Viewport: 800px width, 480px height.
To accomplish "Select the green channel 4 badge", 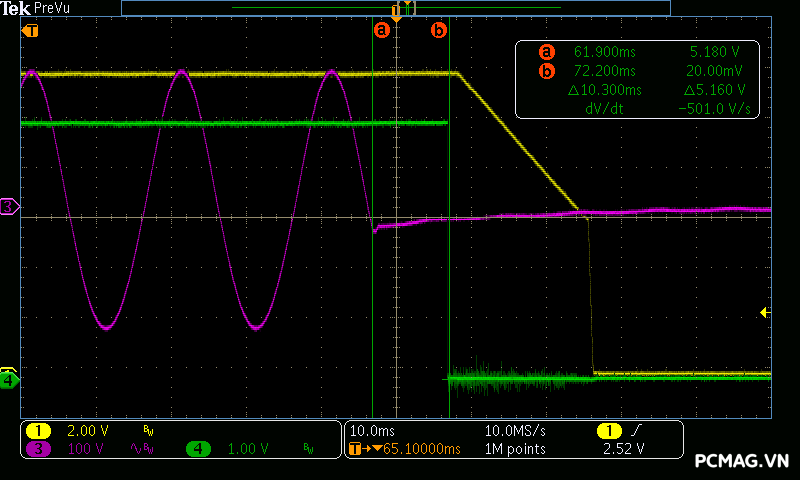I will (x=200, y=449).
